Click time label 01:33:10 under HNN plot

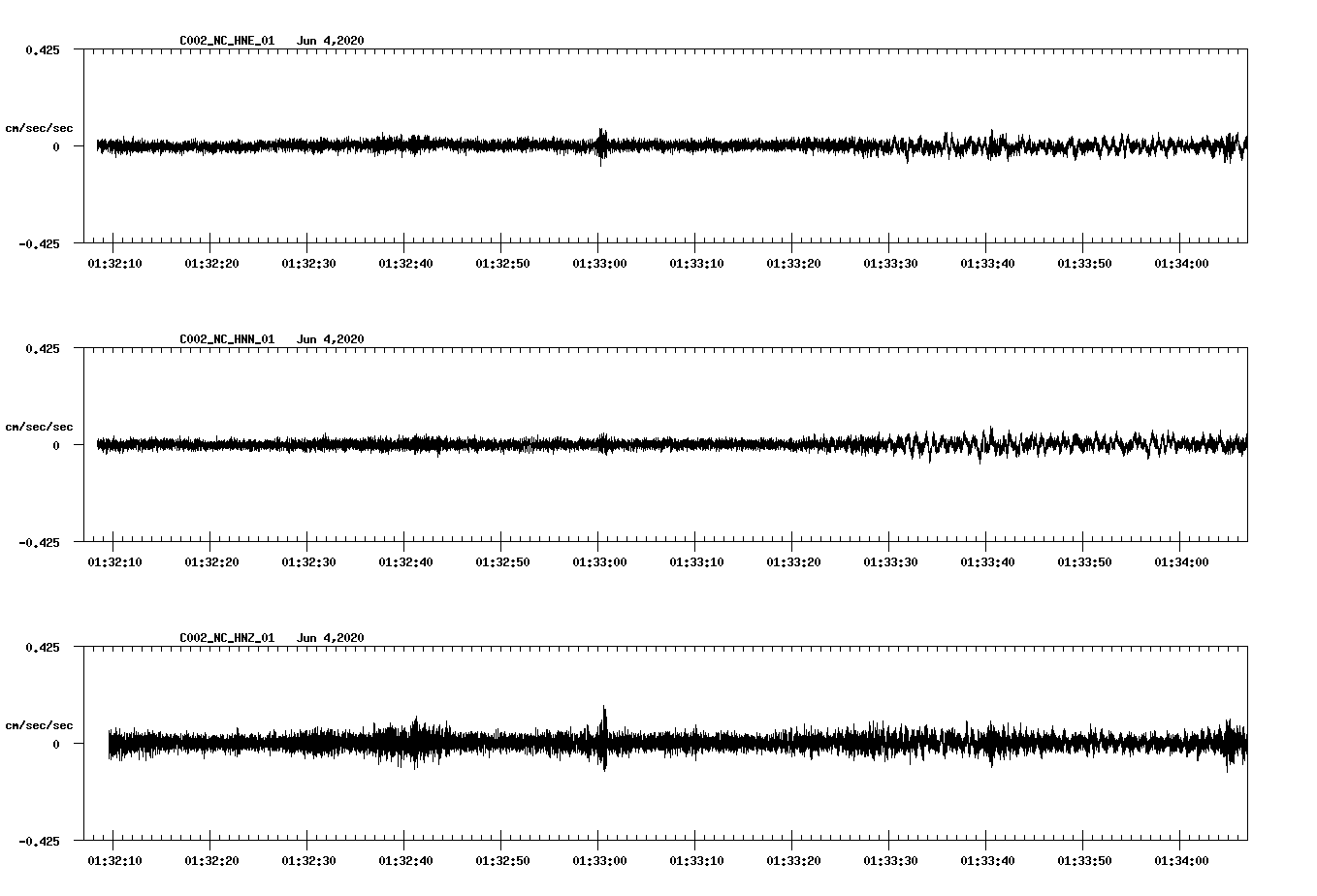[x=696, y=562]
